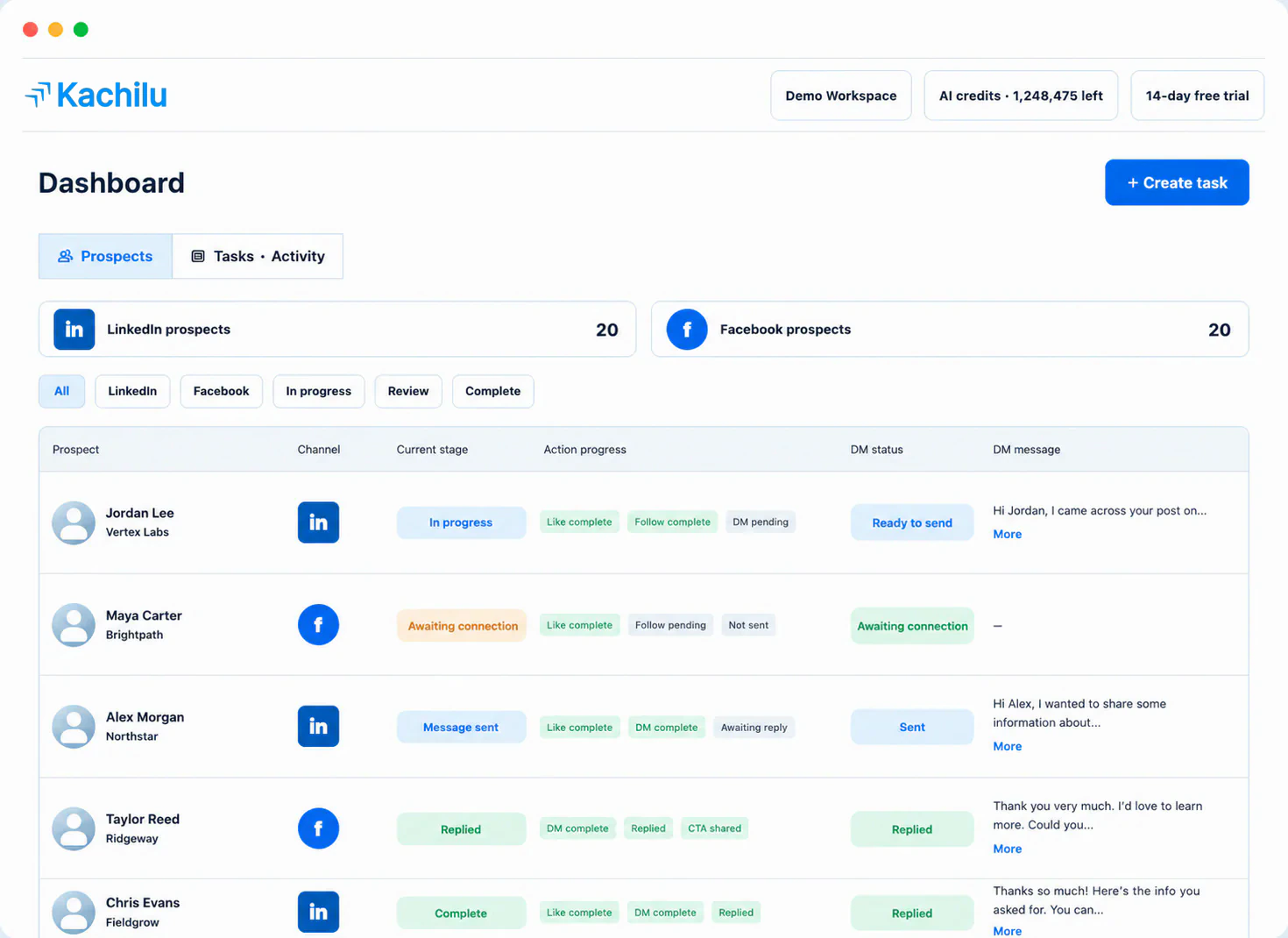Viewport: 1288px width, 938px height.
Task: Open Demo Workspace selector
Action: click(841, 96)
